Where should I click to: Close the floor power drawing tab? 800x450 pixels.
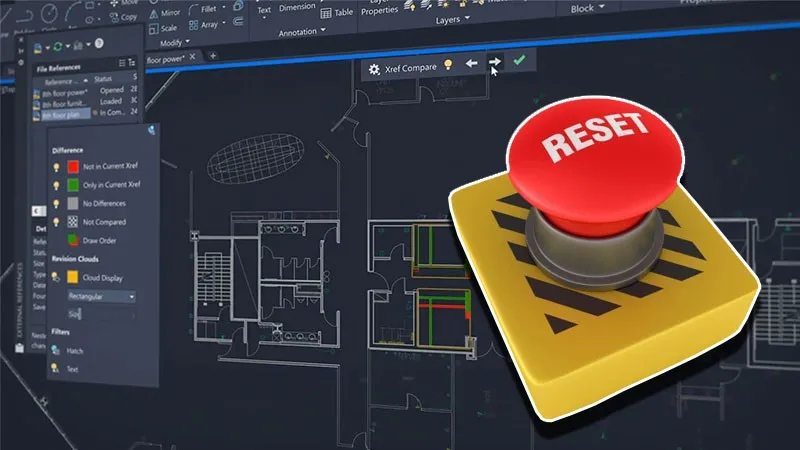[x=192, y=57]
